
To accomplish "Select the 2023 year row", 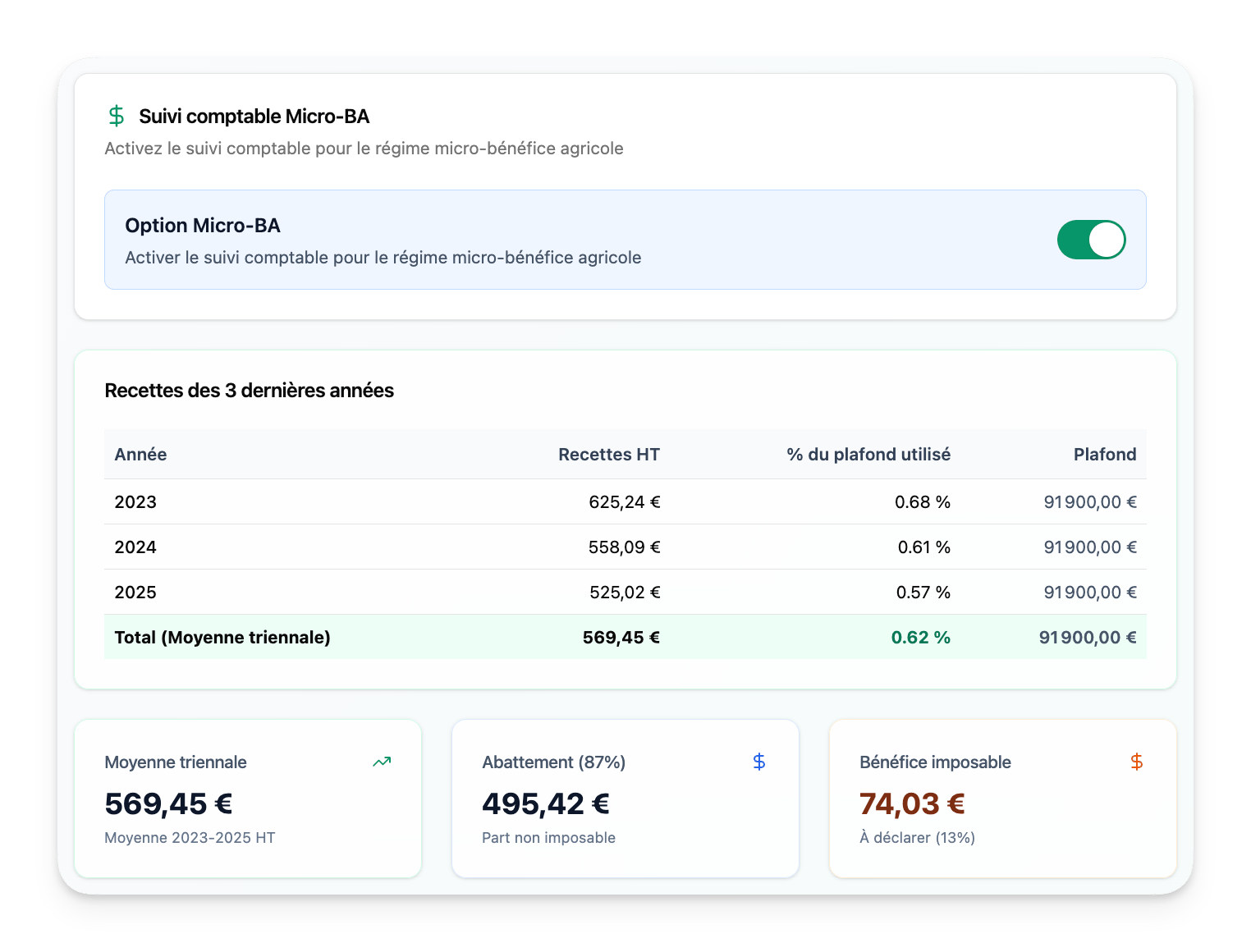I will pos(135,502).
